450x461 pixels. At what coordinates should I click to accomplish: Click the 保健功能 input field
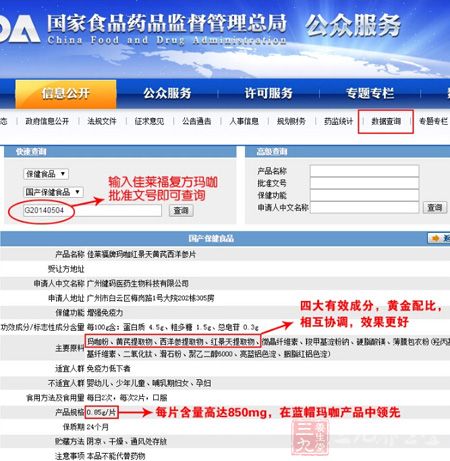pos(364,195)
